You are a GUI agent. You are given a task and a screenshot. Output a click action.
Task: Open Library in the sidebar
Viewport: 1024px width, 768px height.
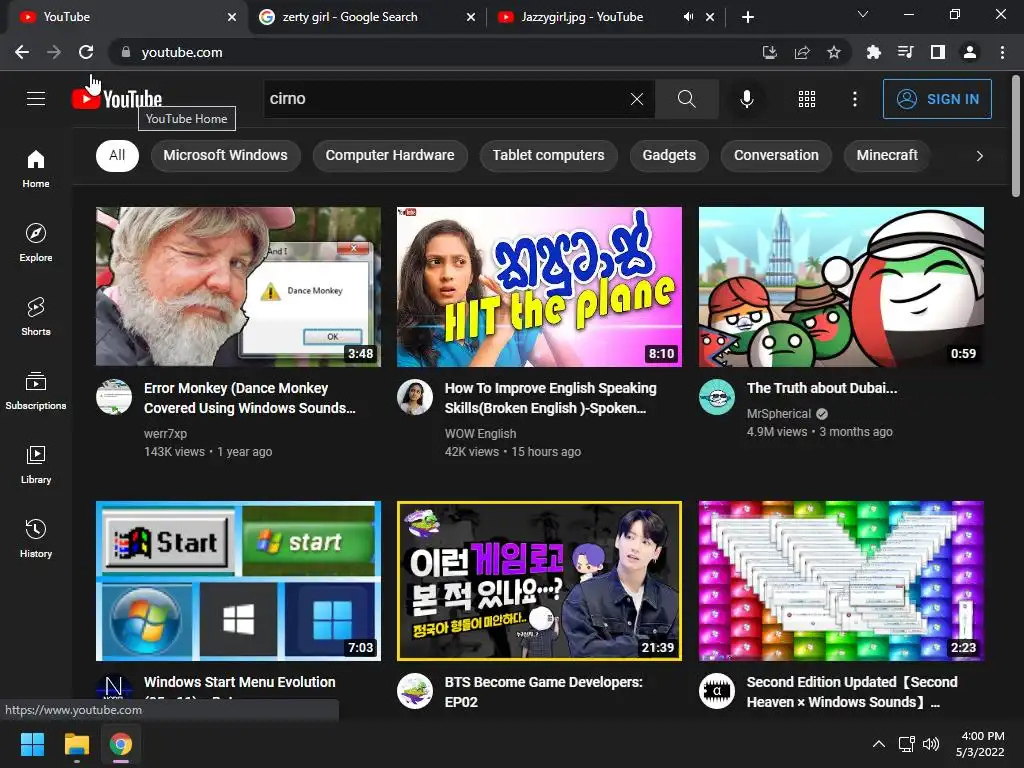pos(36,464)
